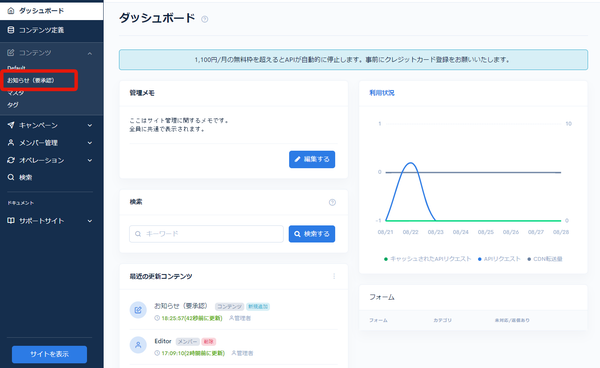Click the お知らせ（要承認） entry edit icon

[138, 310]
